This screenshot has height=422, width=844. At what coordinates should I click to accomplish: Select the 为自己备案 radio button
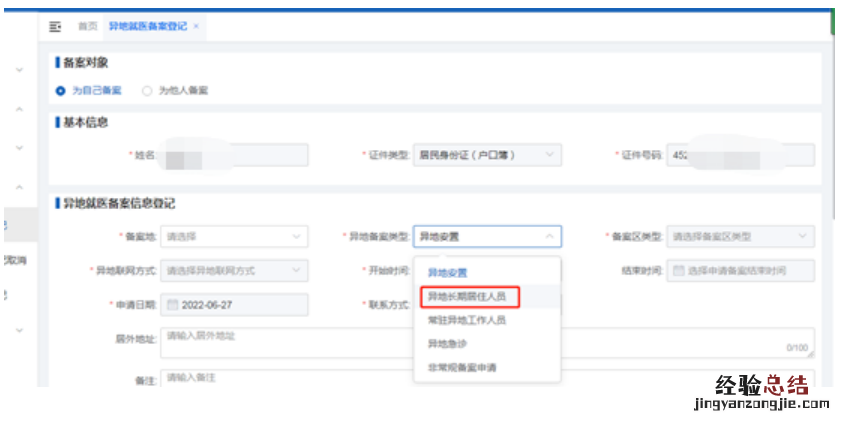(61, 90)
